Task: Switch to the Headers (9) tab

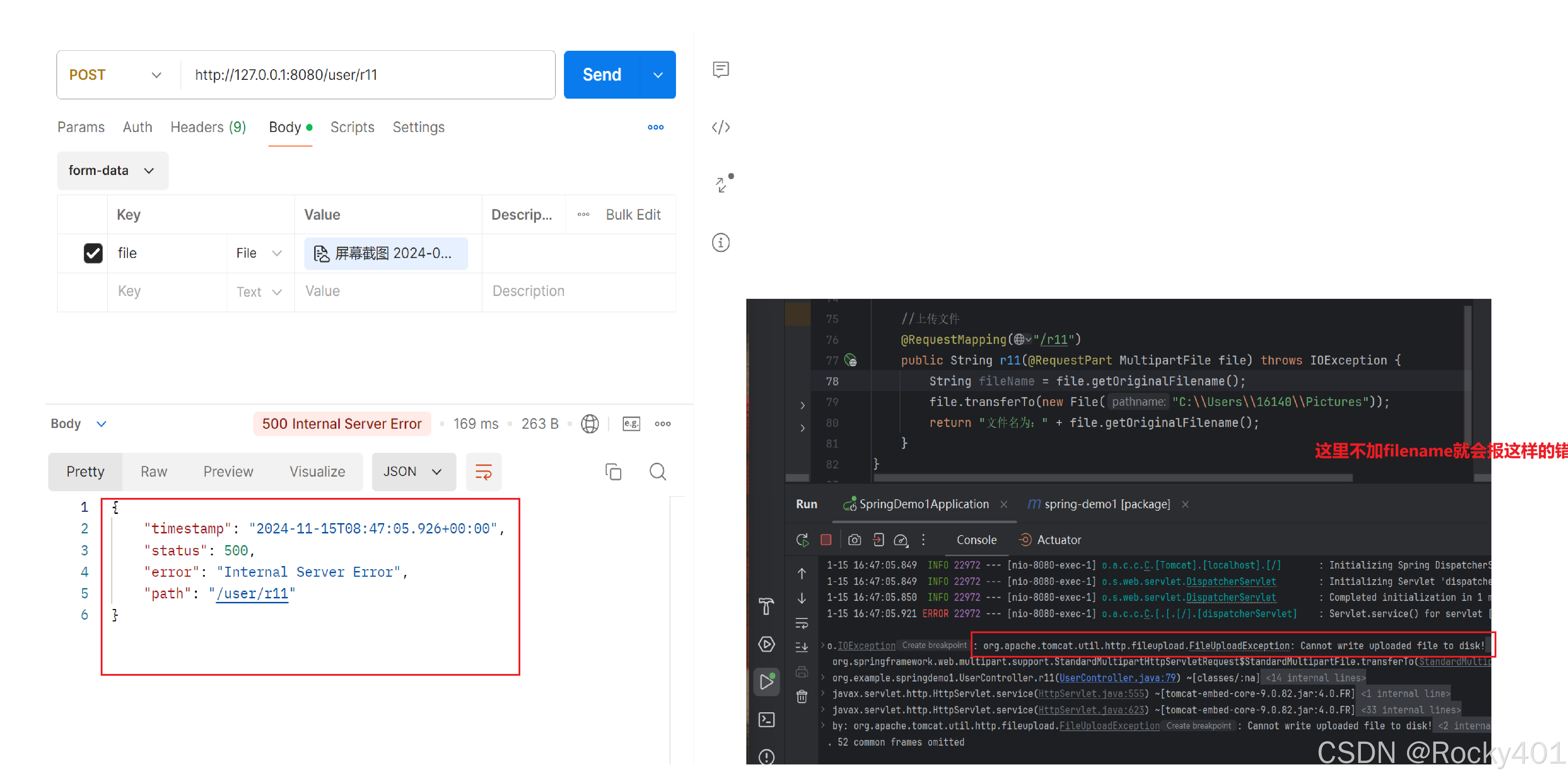Action: 208,127
